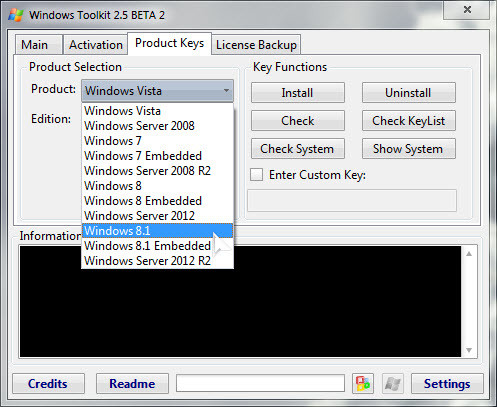Run Check System function
This screenshot has width=497, height=407.
[x=298, y=149]
